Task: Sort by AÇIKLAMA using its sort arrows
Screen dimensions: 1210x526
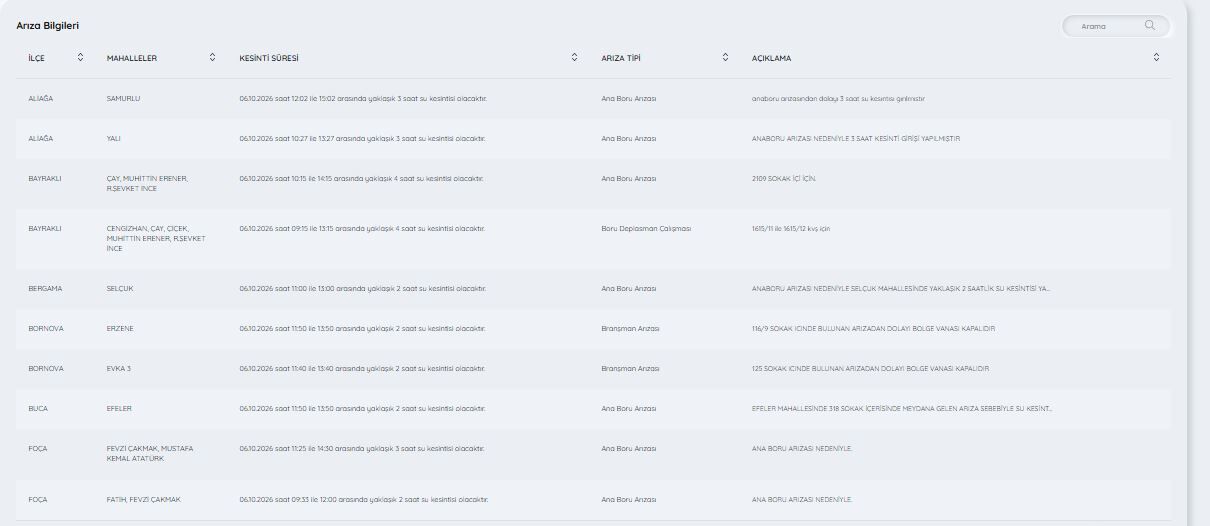Action: point(1157,58)
